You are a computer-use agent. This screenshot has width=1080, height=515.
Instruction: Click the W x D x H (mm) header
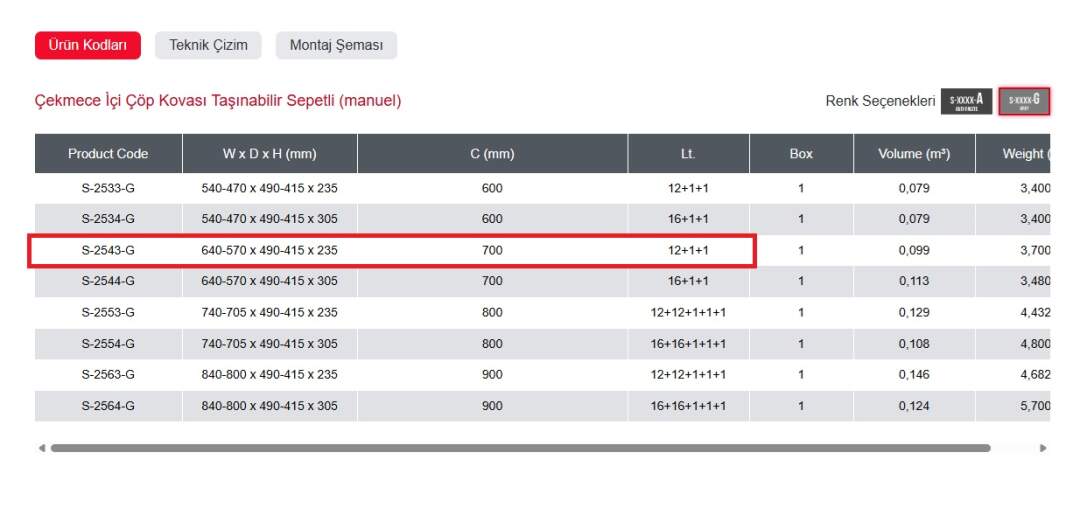click(x=269, y=154)
